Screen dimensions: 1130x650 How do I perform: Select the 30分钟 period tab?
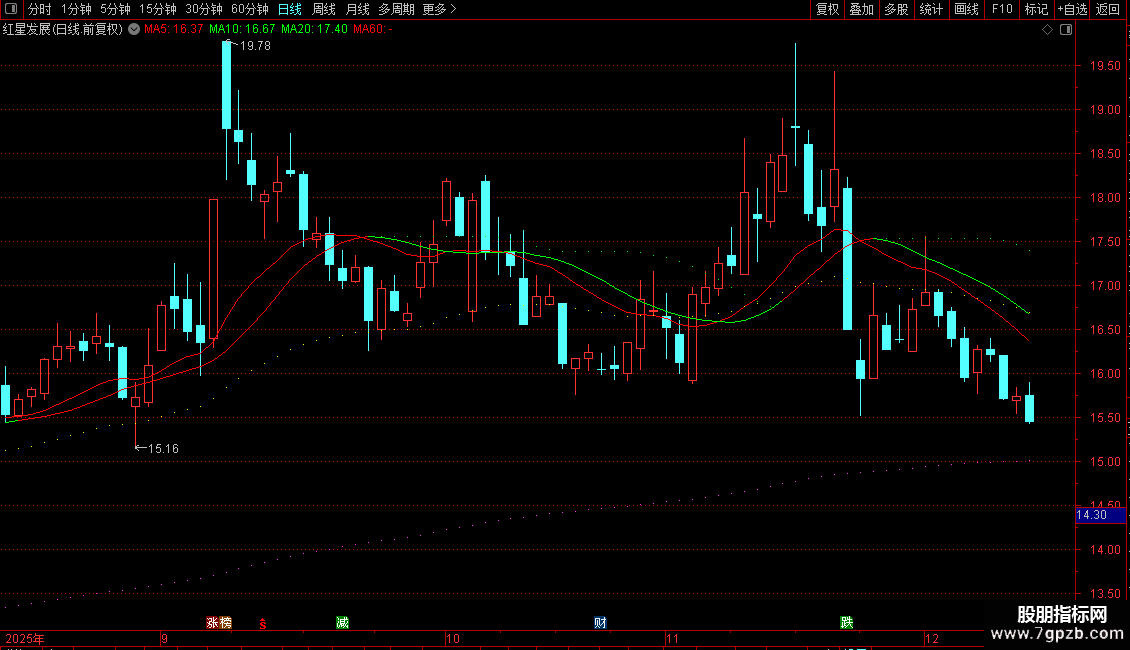tap(204, 9)
